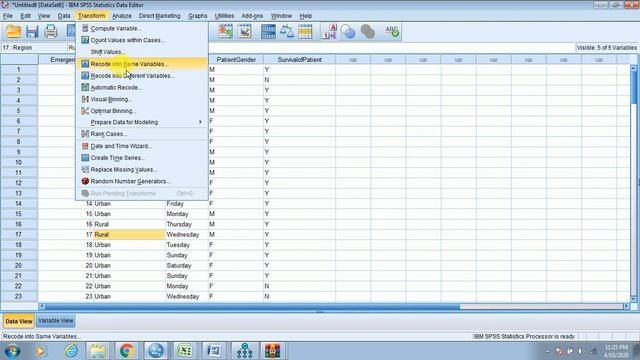
Task: Open Date and Time Wizard
Action: (x=142, y=146)
